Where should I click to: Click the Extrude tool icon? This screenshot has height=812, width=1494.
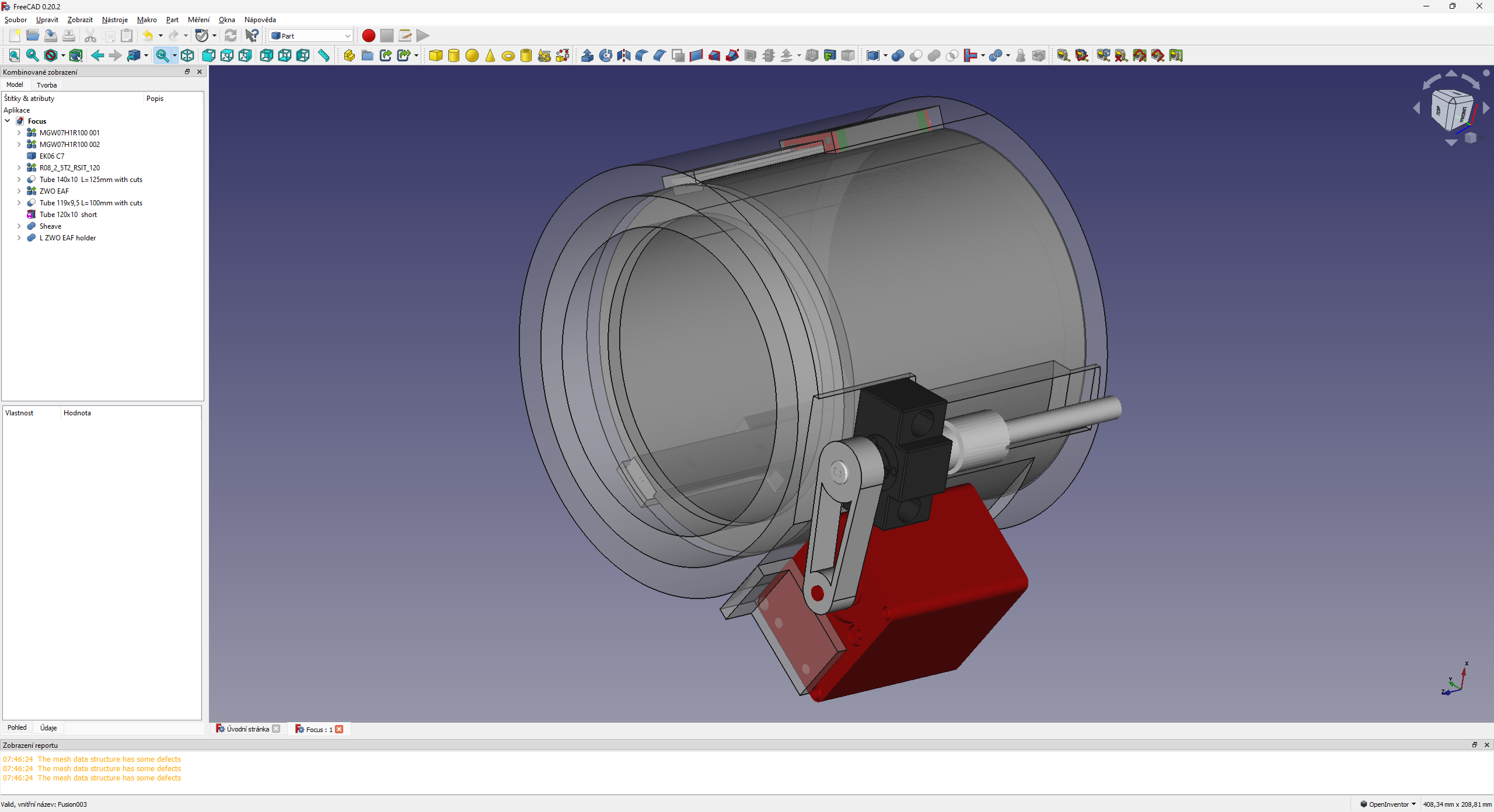point(587,55)
